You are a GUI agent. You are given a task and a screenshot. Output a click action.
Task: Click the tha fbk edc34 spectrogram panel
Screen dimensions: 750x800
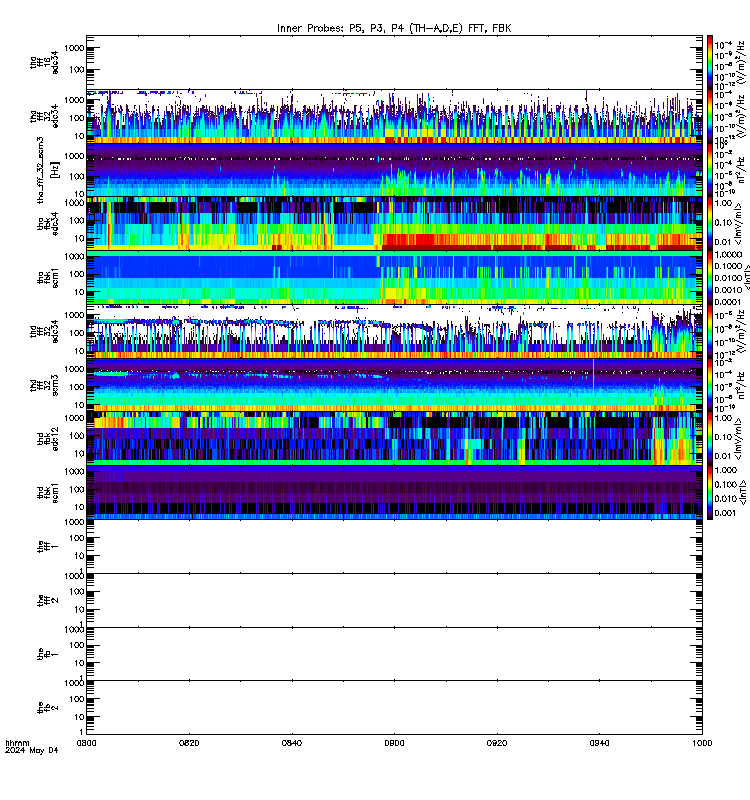[x=394, y=224]
